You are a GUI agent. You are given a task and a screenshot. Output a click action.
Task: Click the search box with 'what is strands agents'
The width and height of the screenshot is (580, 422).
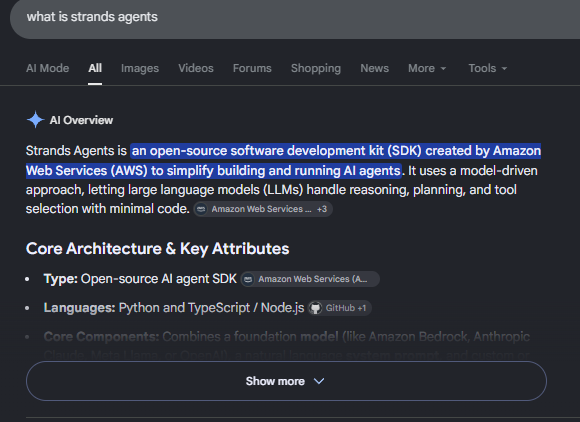click(295, 17)
